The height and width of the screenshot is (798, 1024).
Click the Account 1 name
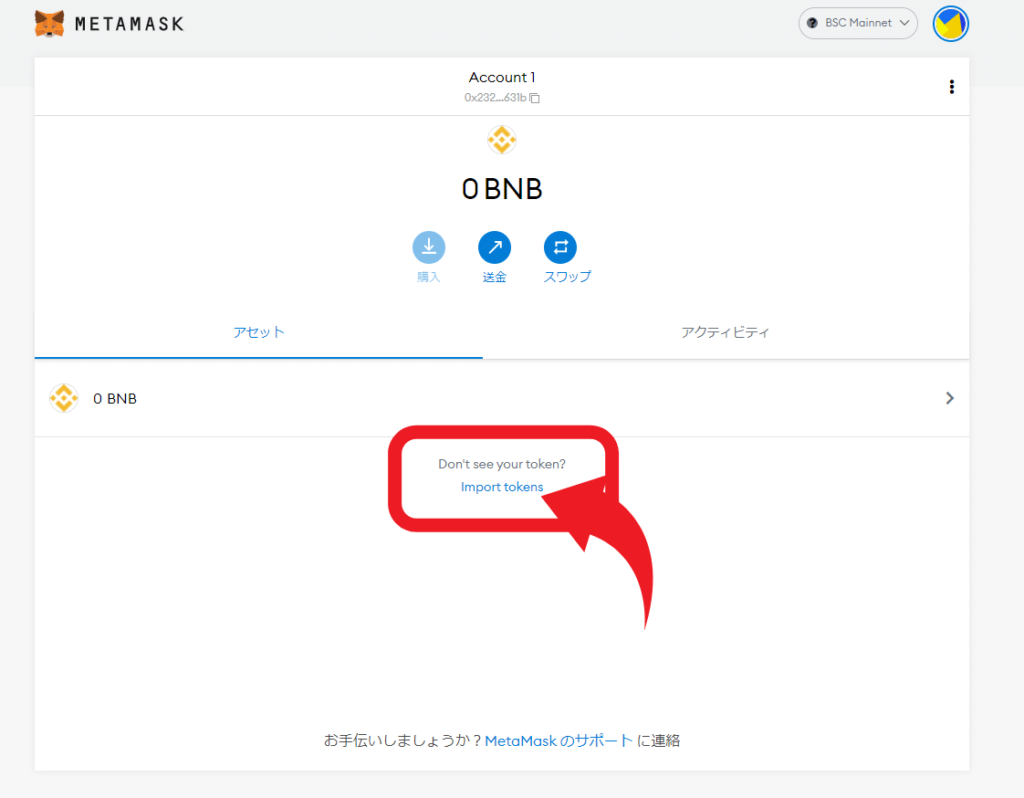[502, 77]
